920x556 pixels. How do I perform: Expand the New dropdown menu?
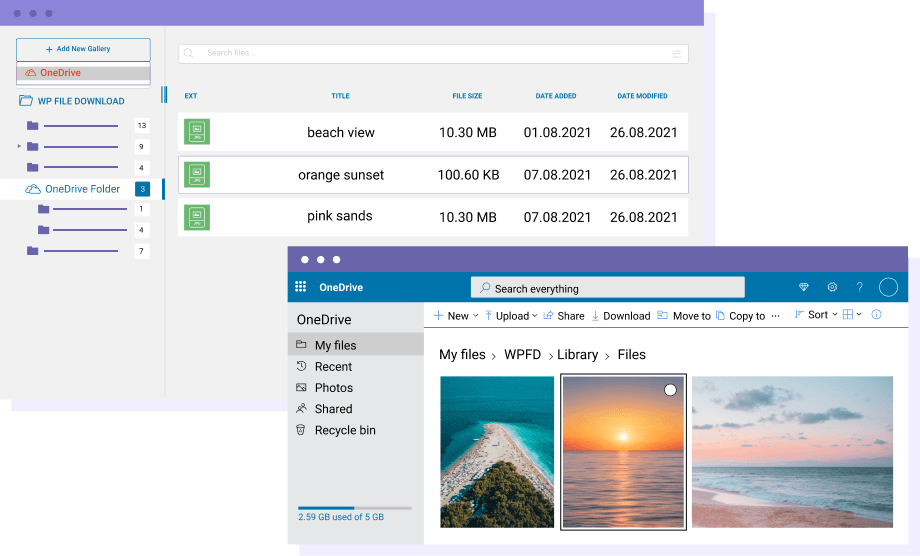tap(456, 315)
